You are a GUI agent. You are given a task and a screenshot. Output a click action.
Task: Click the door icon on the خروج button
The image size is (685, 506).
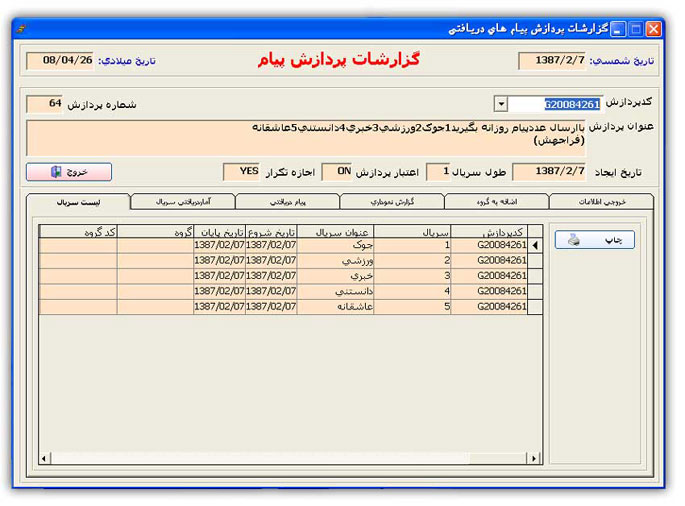(x=56, y=172)
